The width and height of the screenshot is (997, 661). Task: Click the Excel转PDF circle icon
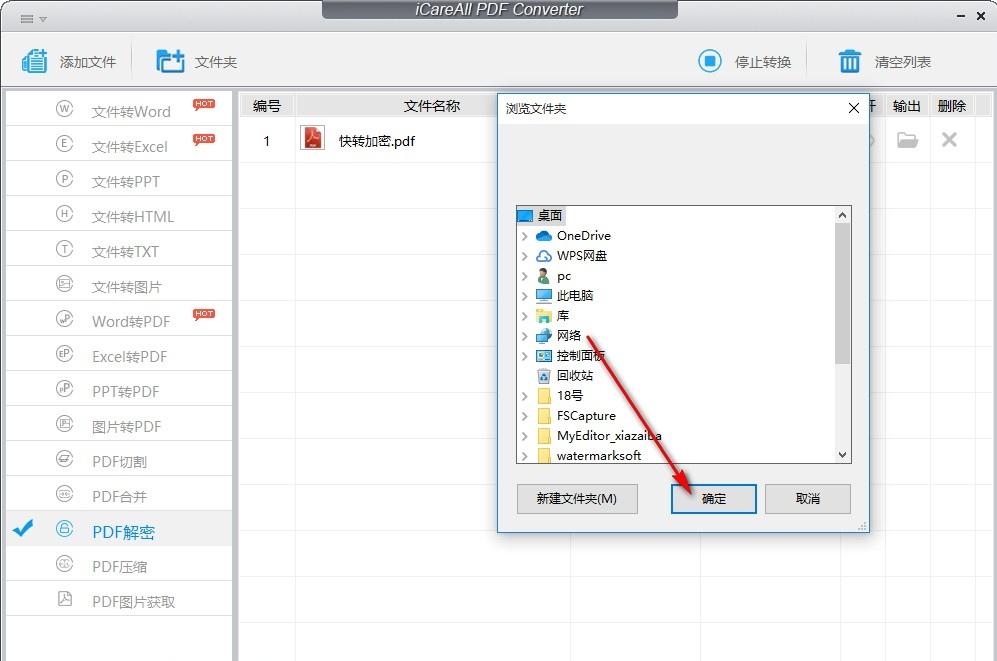pyautogui.click(x=64, y=353)
